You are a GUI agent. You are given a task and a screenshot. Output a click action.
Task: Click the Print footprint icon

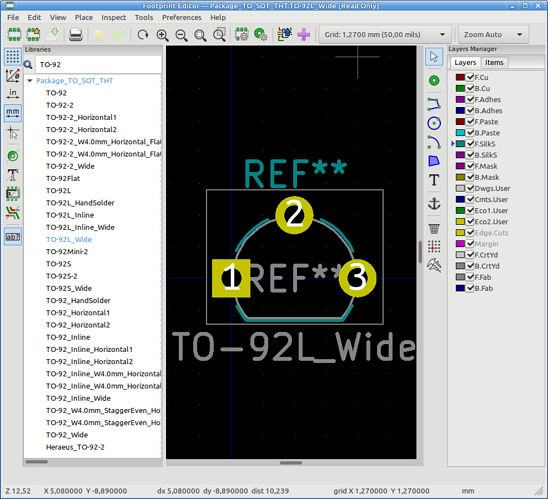point(75,35)
